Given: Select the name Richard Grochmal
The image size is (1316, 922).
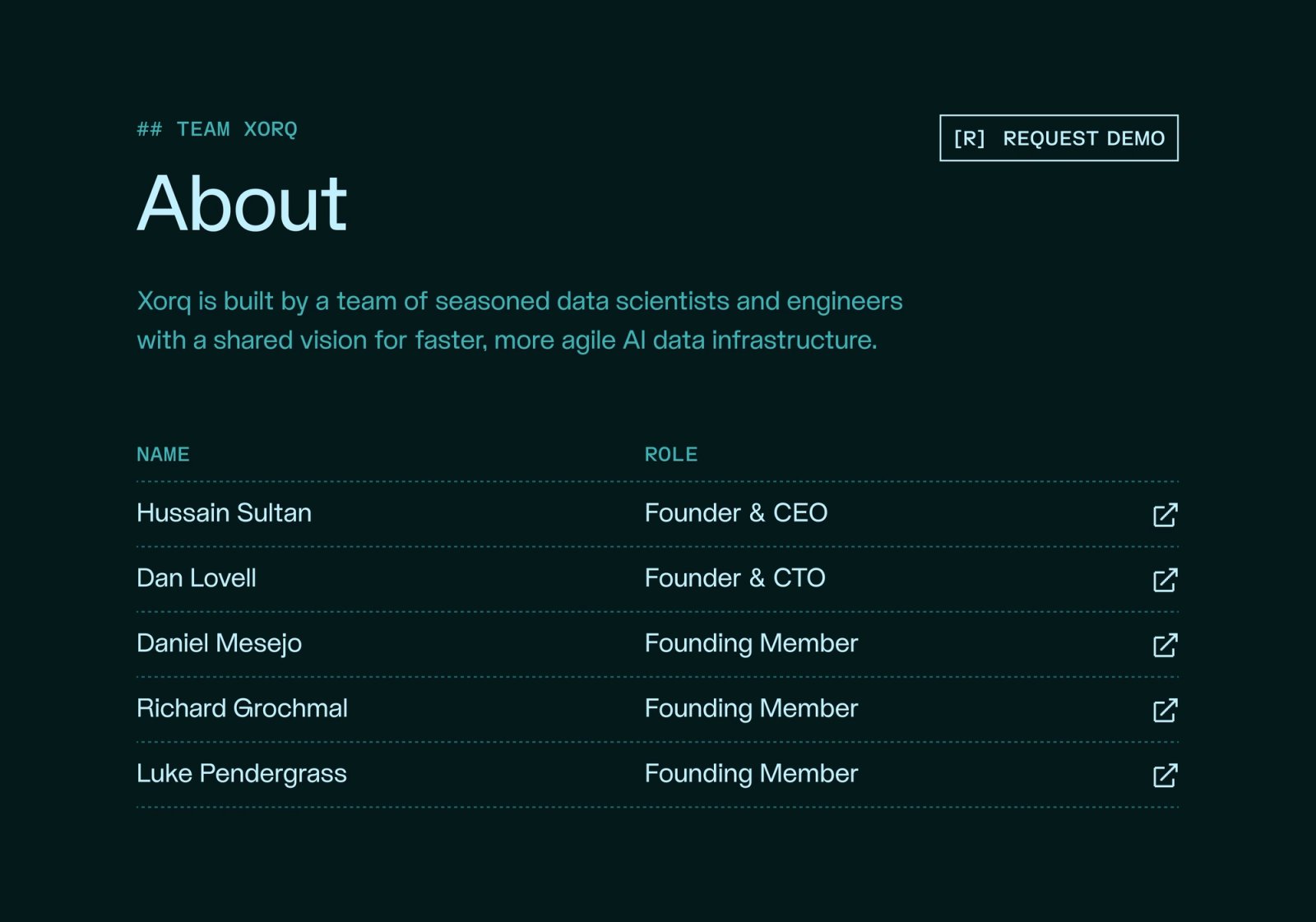Looking at the screenshot, I should click(242, 708).
